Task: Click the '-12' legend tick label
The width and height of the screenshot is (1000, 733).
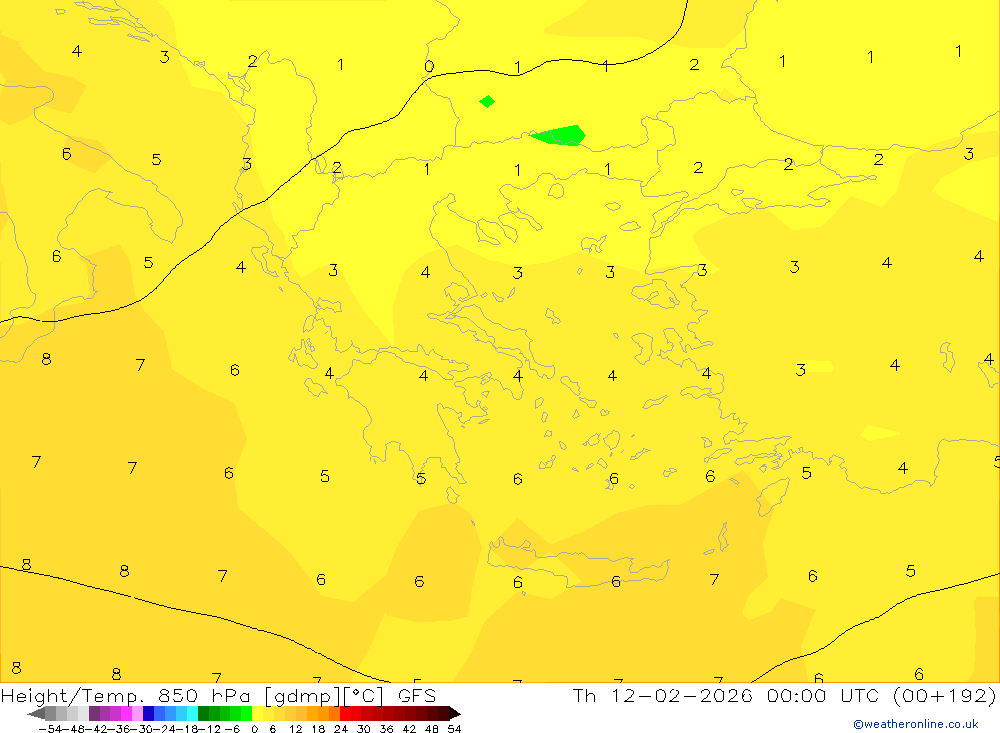Action: pos(209,729)
